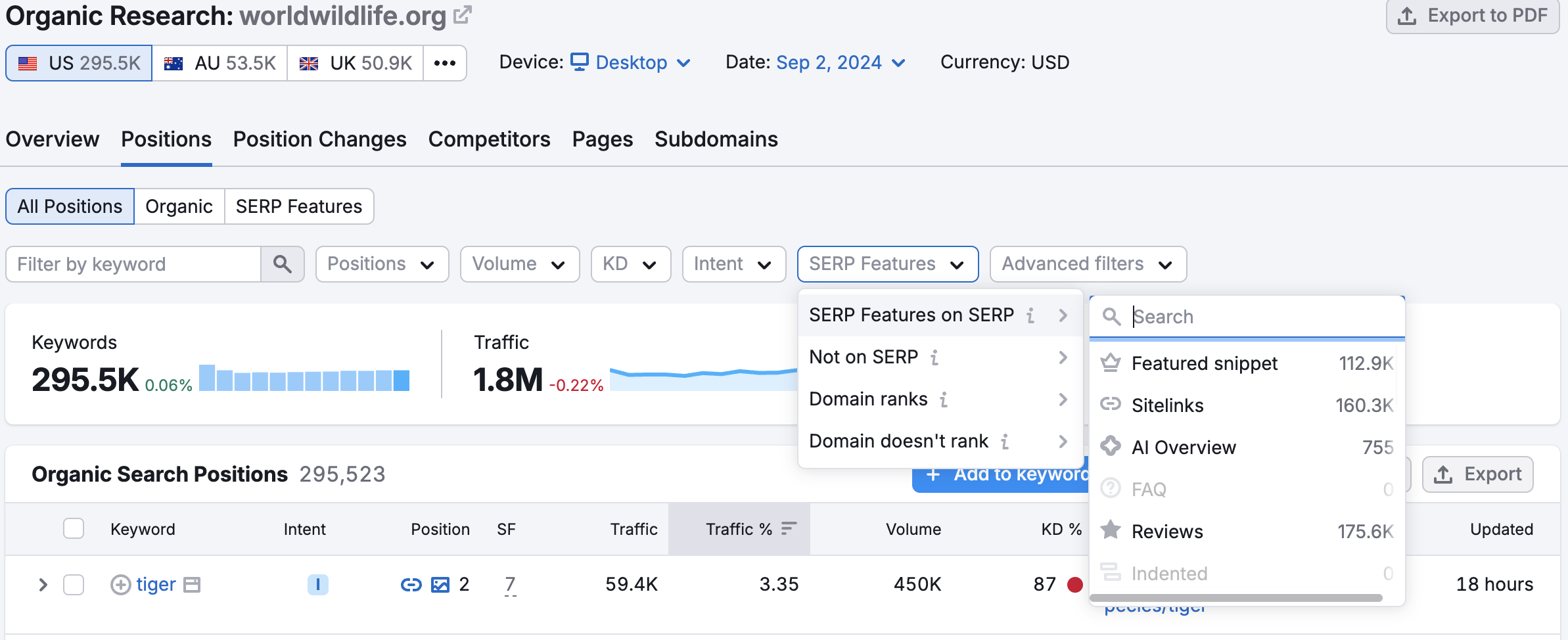Open the tiger keyword link
The height and width of the screenshot is (640, 1568).
(156, 584)
